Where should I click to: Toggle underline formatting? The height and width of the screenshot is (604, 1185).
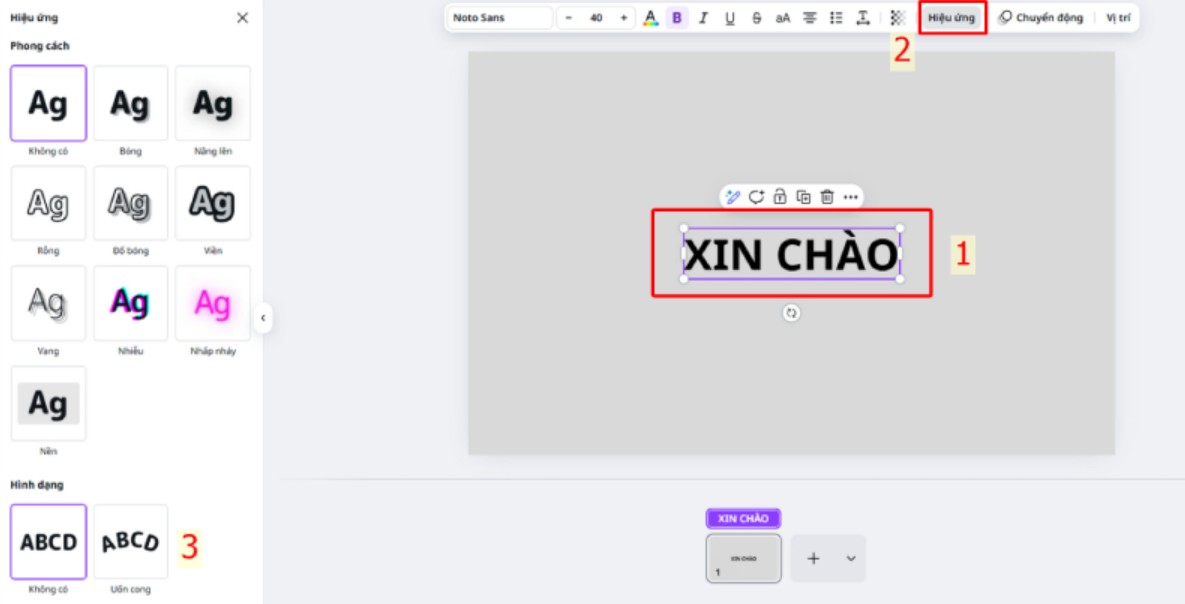tap(730, 18)
